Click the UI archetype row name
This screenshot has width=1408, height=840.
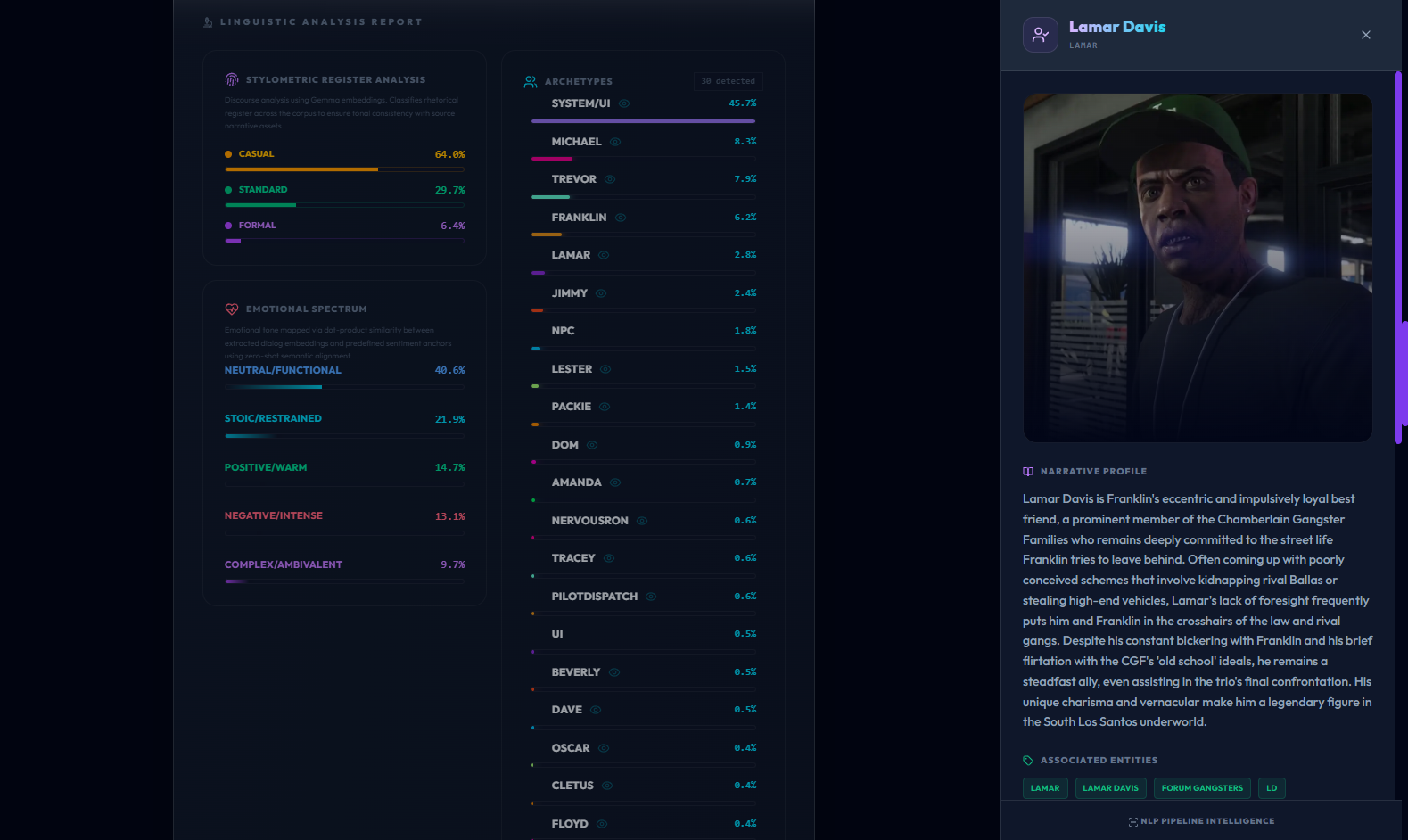coord(557,634)
